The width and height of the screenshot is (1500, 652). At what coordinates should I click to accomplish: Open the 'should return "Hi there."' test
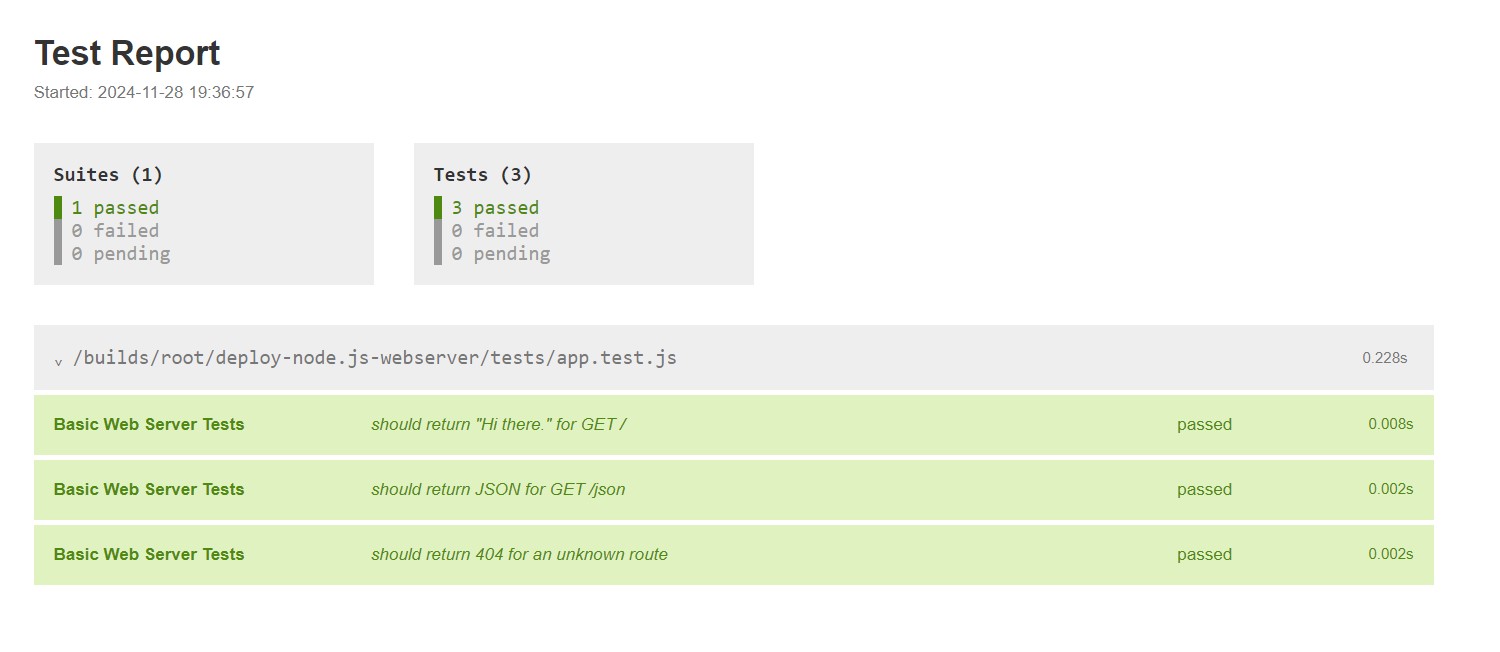(x=498, y=425)
